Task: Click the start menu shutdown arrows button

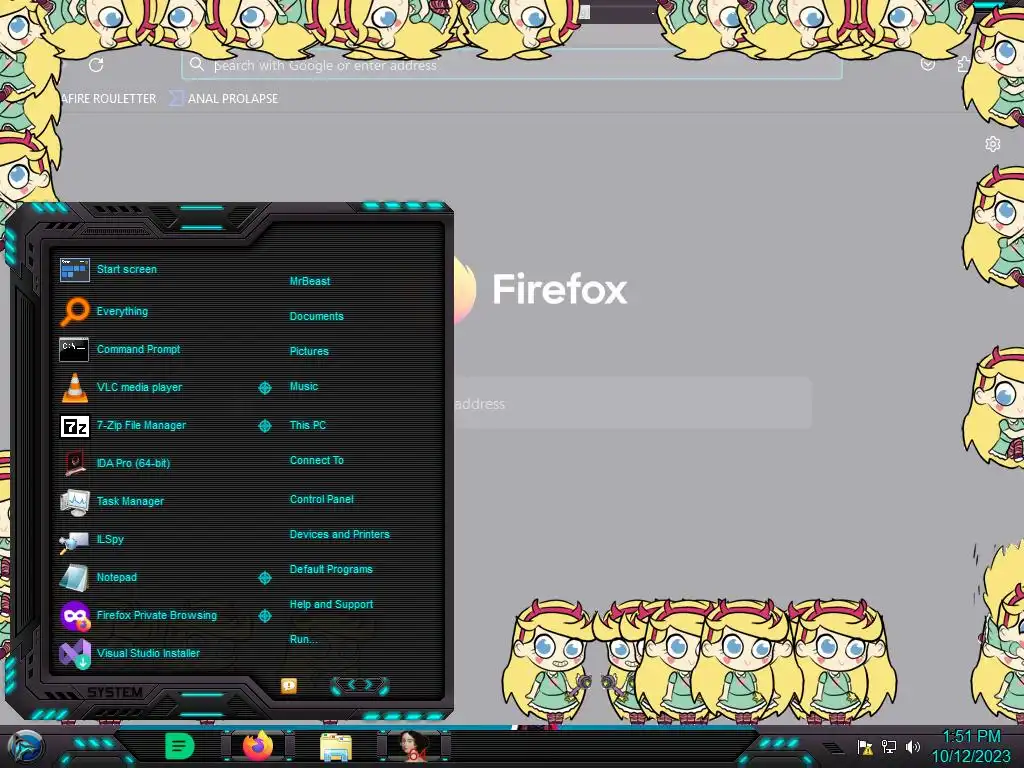Action: click(x=360, y=685)
